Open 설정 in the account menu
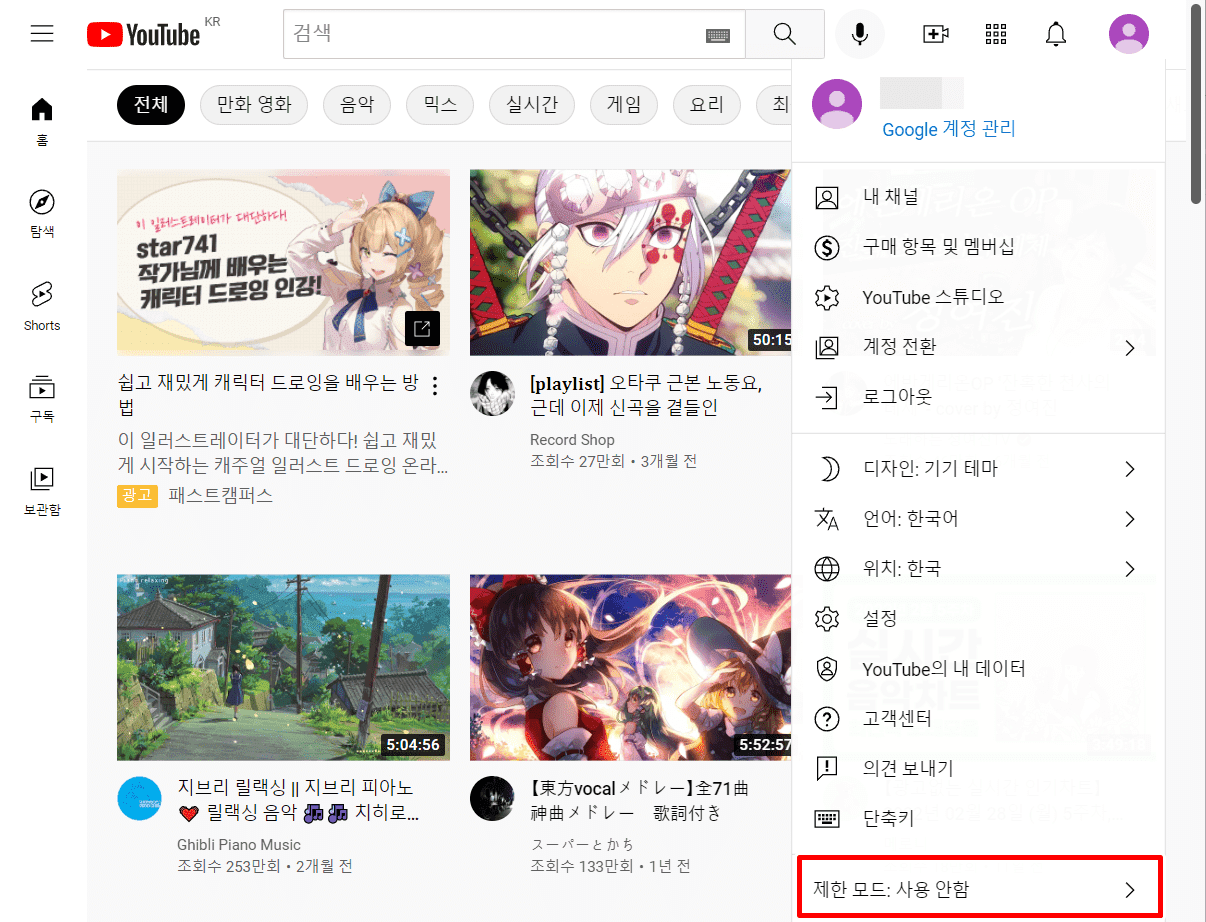The width and height of the screenshot is (1206, 922). (x=978, y=618)
